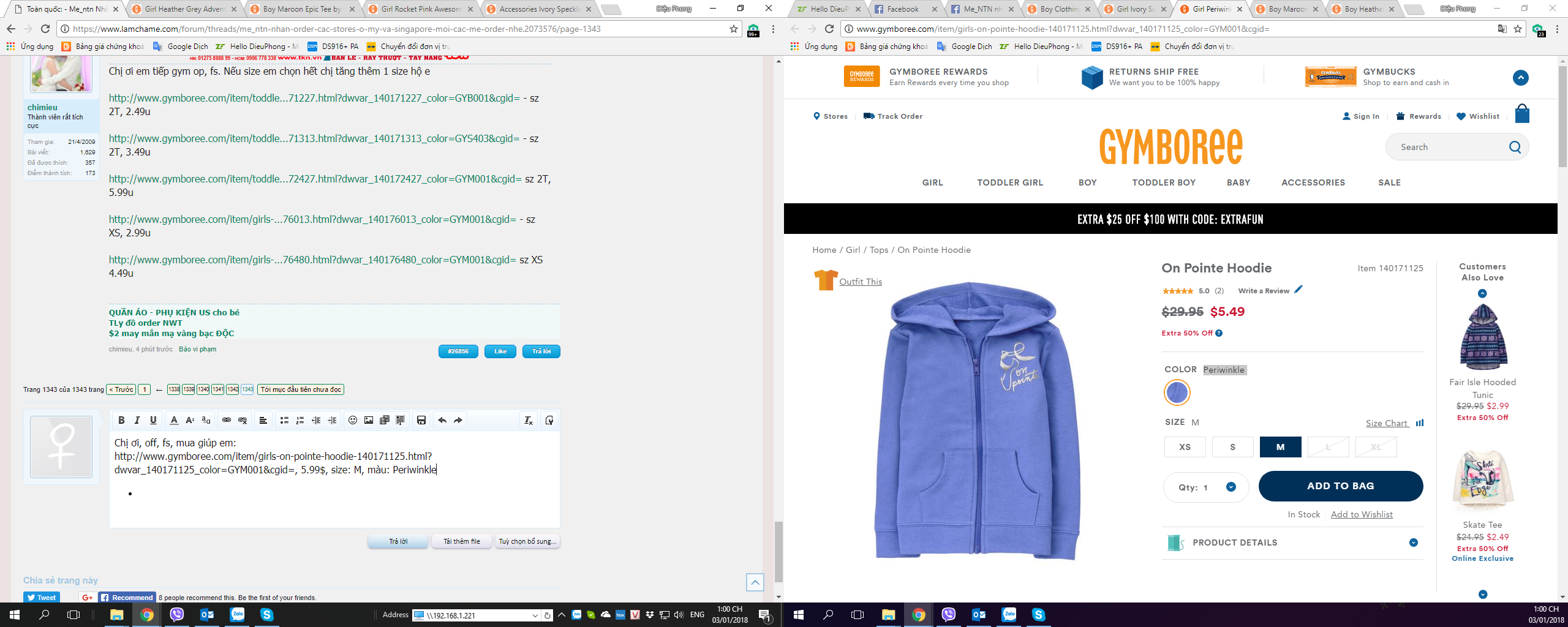Toggle italic formatting in reply editor
The image size is (1568, 627).
(x=137, y=420)
